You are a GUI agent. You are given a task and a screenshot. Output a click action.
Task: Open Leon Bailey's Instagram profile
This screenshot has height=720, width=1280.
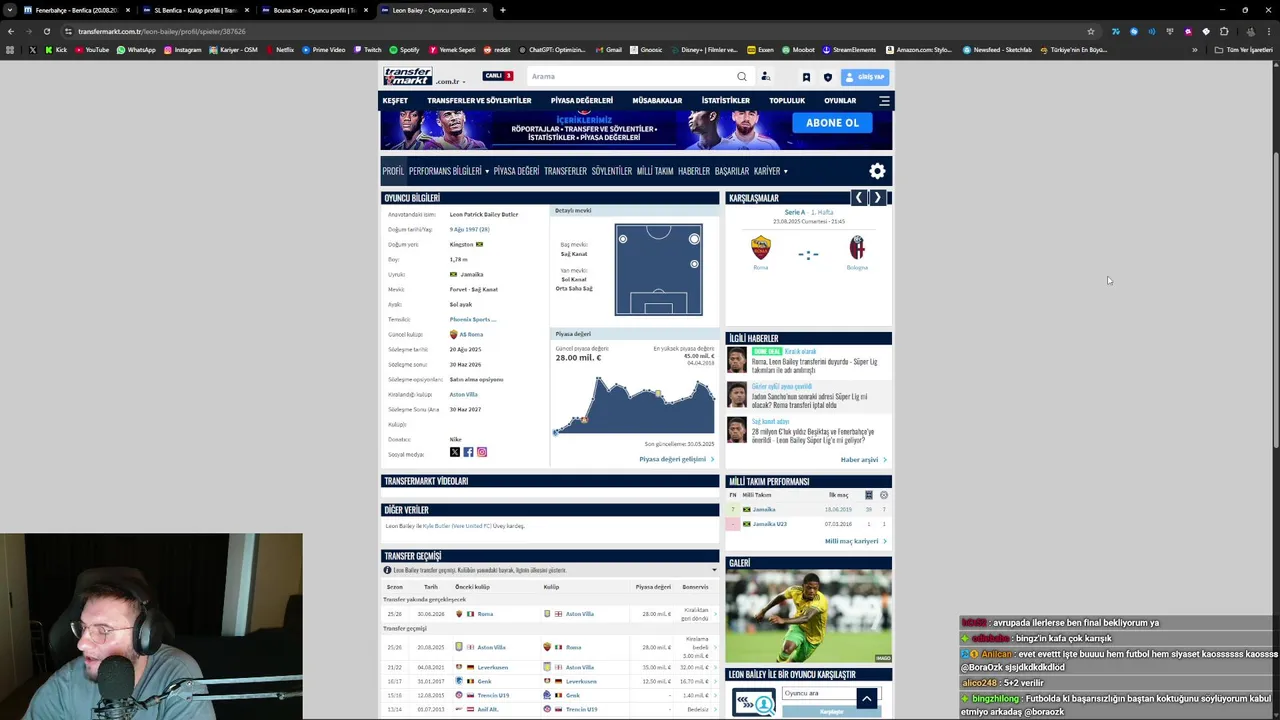click(481, 452)
